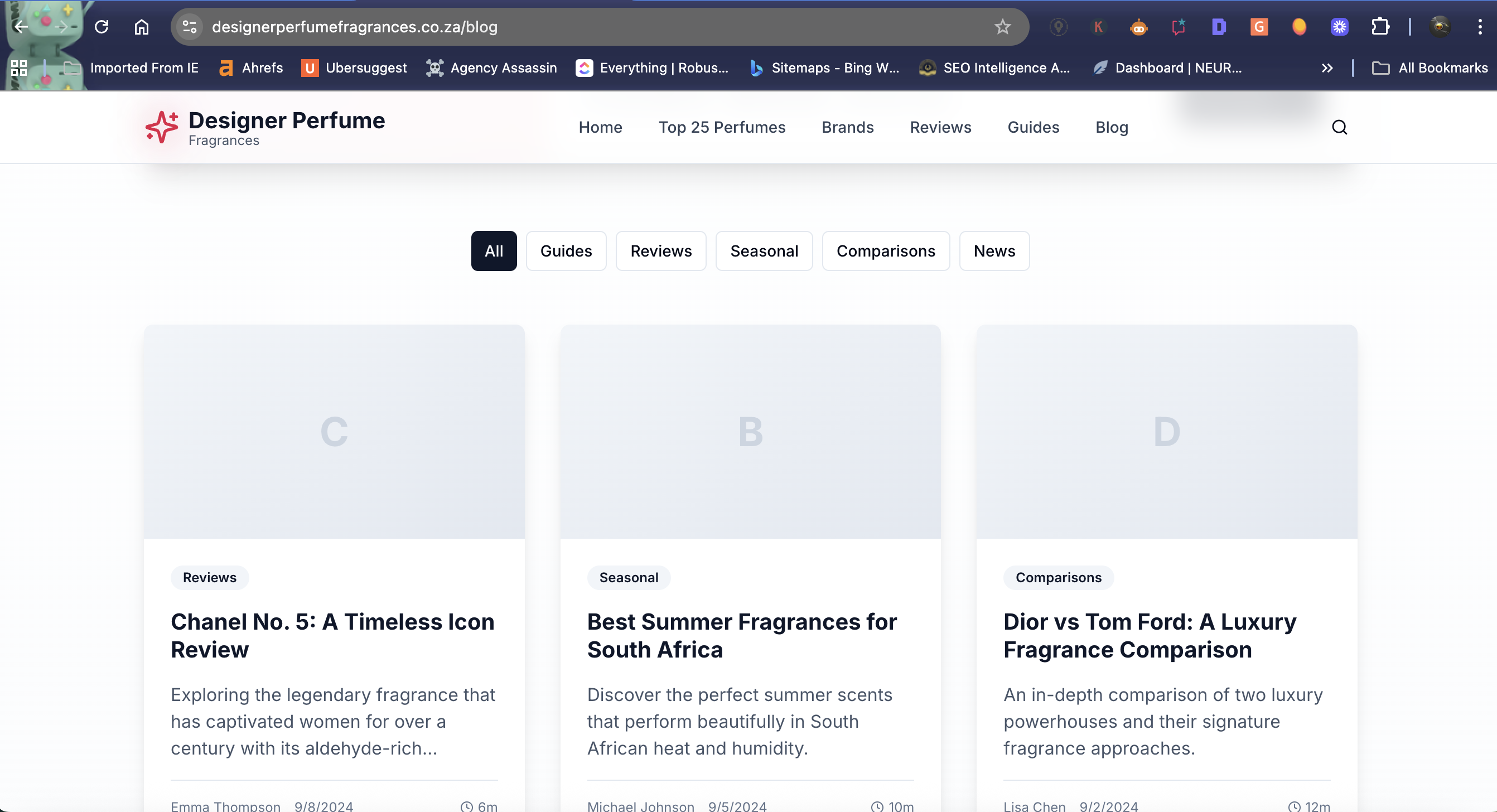This screenshot has width=1497, height=812.
Task: Open the All Bookmarks folder
Action: click(1430, 68)
